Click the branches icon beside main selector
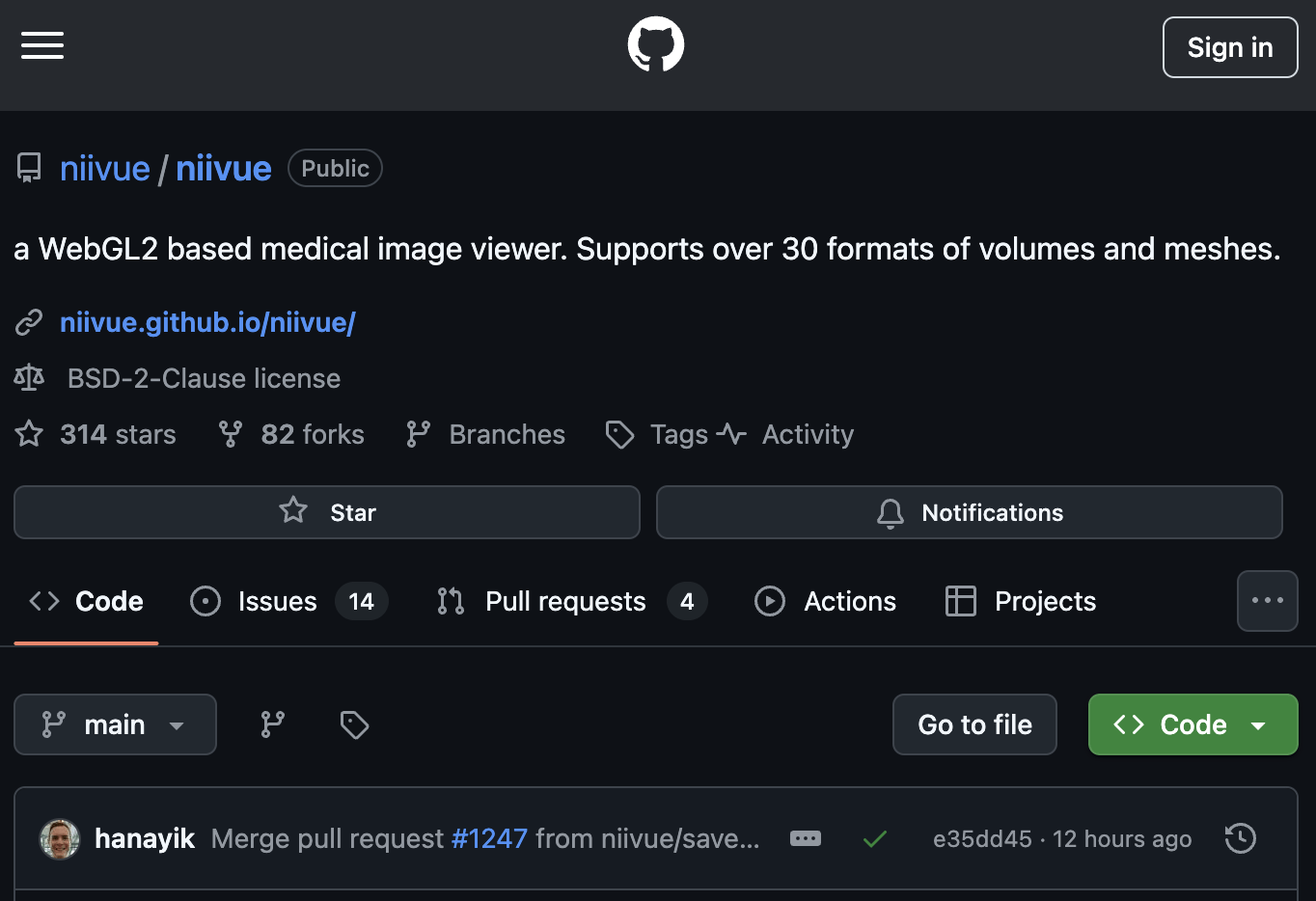Screen dimensions: 1316x901 pos(273,724)
